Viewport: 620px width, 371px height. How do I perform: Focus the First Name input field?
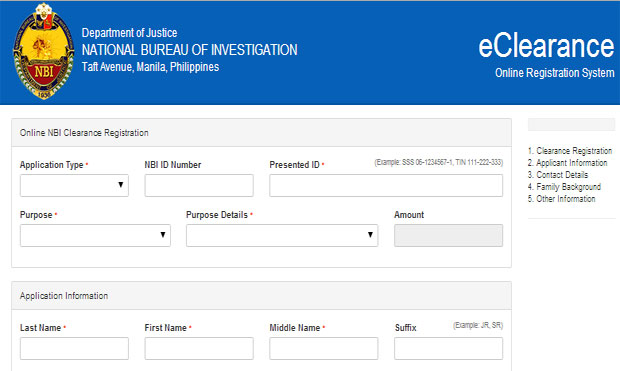click(x=199, y=348)
